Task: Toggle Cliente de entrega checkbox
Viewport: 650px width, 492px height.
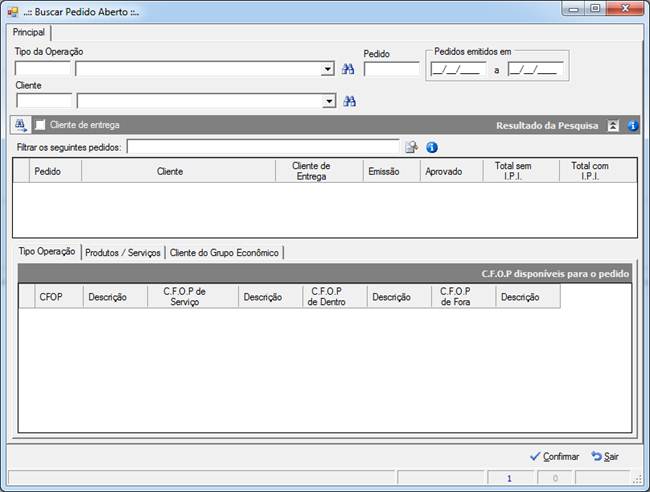Action: [40, 125]
